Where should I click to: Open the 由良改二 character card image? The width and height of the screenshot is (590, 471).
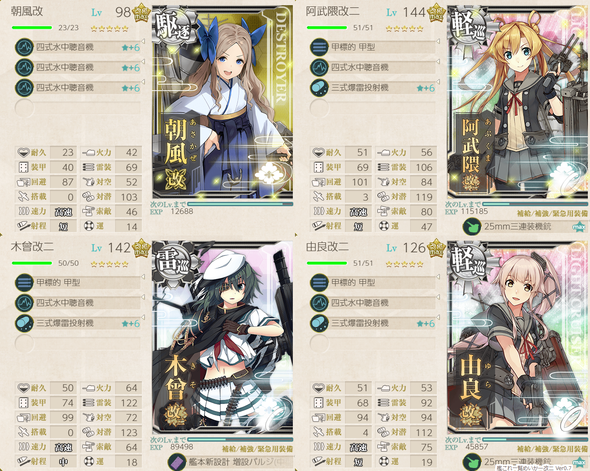pos(518,338)
